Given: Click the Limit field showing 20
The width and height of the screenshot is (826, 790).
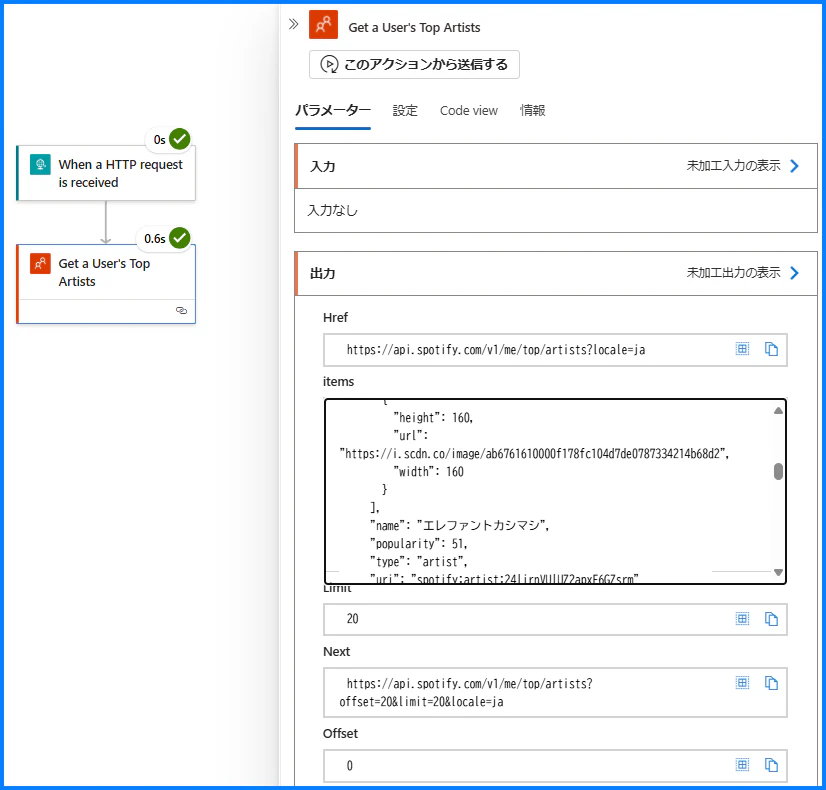Looking at the screenshot, I should tap(555, 619).
